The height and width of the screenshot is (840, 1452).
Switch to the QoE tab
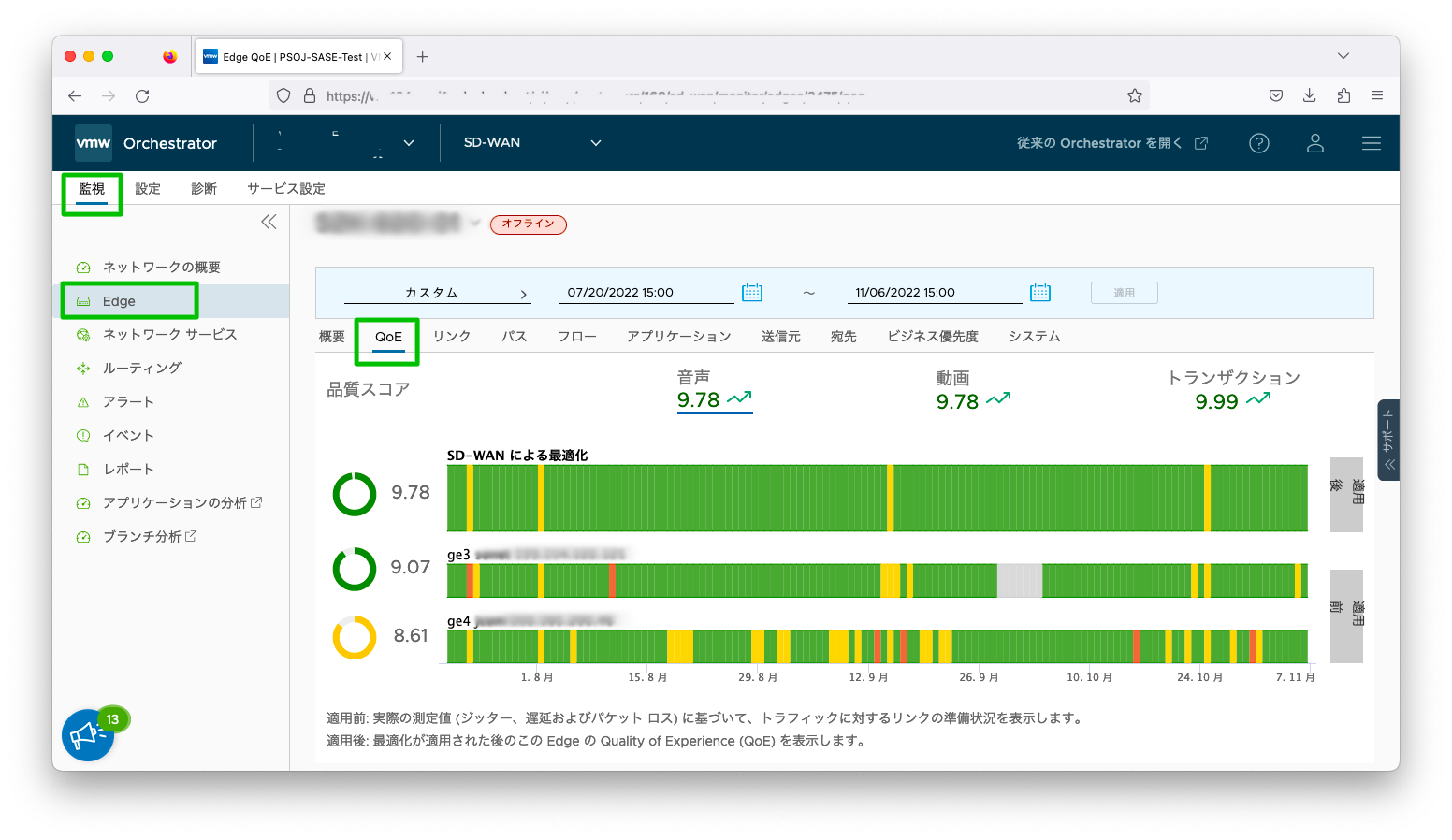(388, 337)
